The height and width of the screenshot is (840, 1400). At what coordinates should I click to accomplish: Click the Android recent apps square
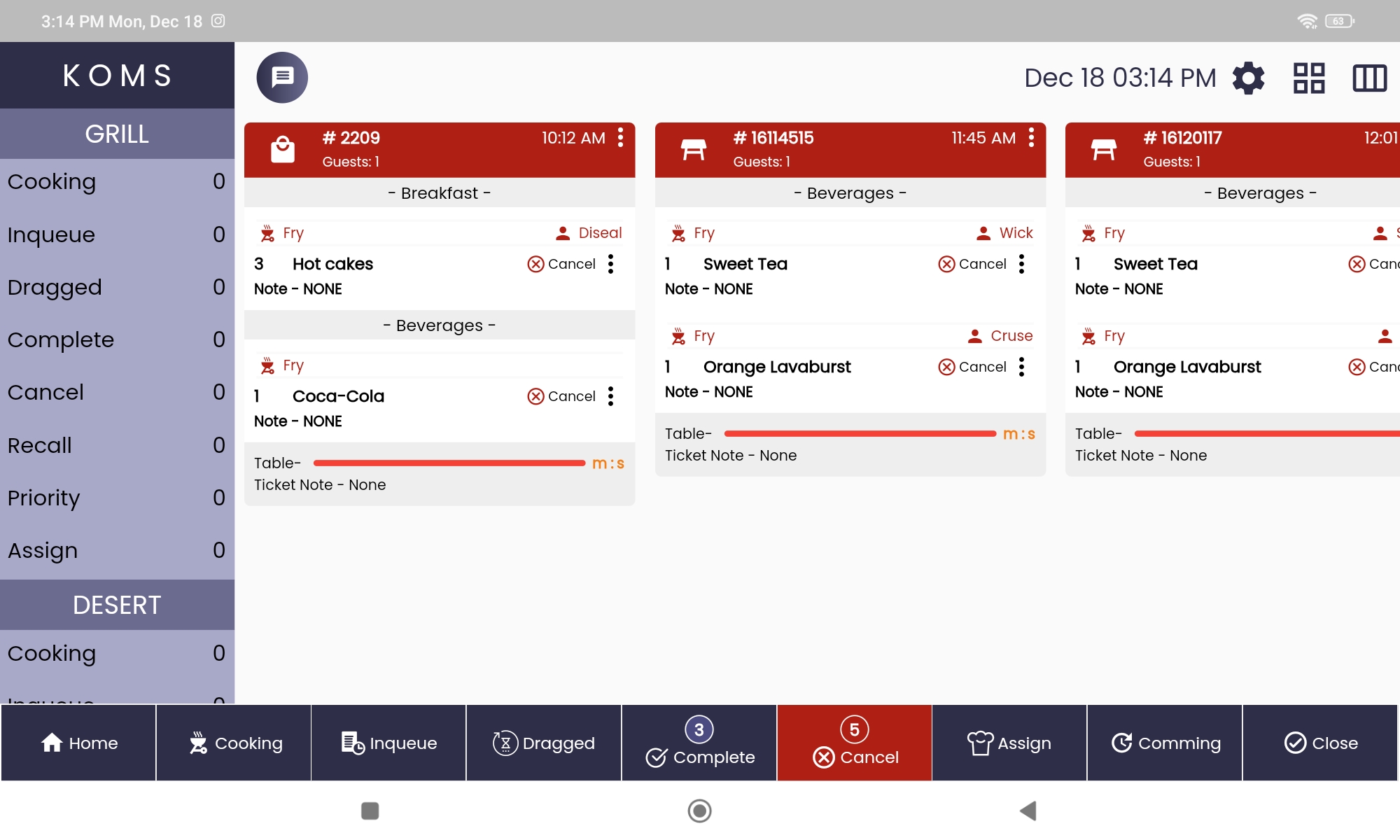370,811
